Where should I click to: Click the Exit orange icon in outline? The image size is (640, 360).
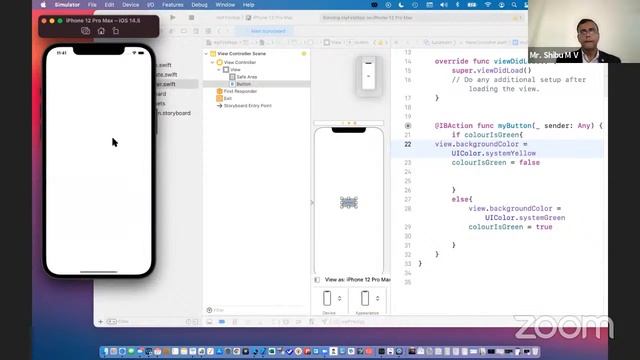(x=219, y=98)
